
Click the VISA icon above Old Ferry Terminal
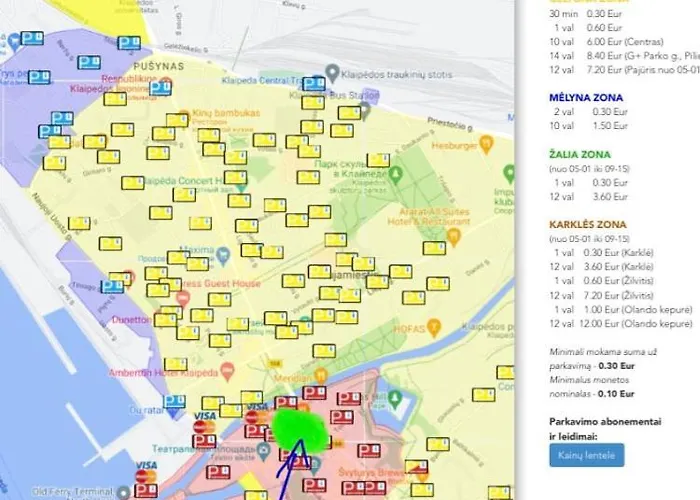(x=145, y=467)
